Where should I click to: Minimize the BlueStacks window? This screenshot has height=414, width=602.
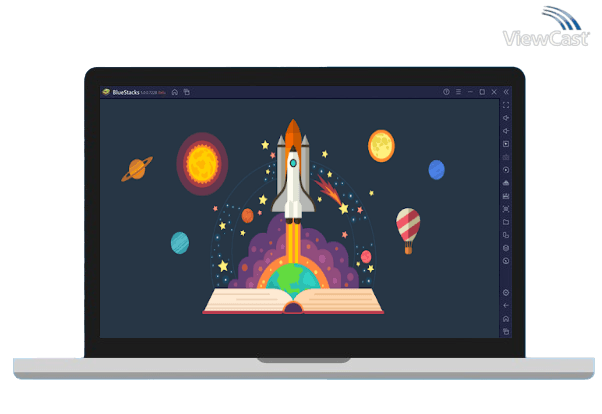click(470, 92)
